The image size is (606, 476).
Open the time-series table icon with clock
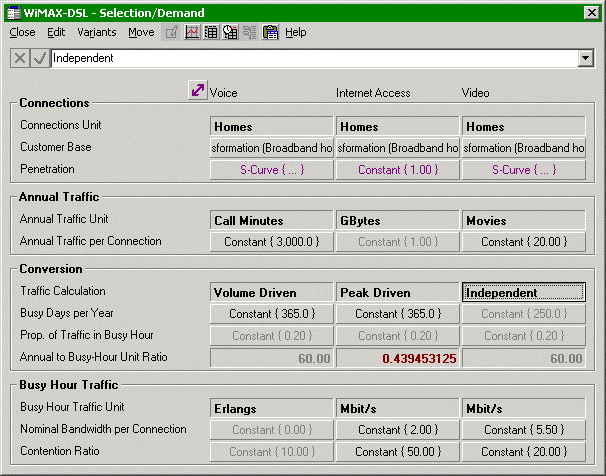(x=230, y=32)
